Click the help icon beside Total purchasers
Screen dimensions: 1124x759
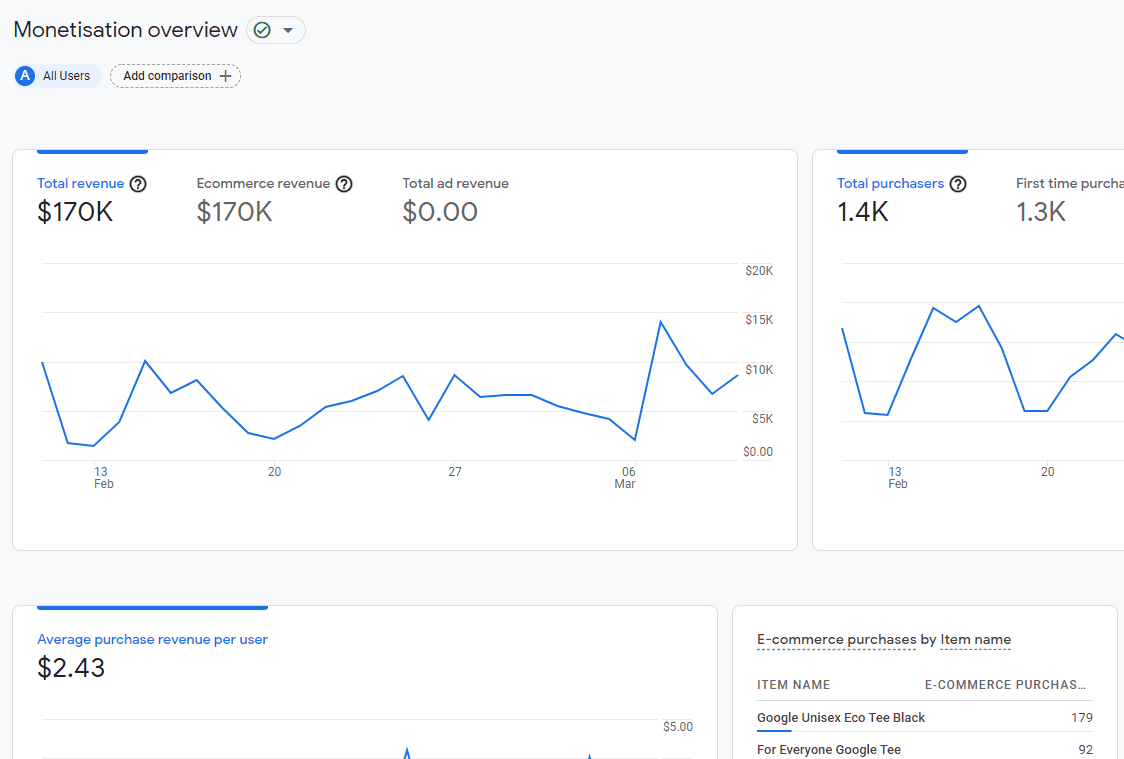coord(958,183)
